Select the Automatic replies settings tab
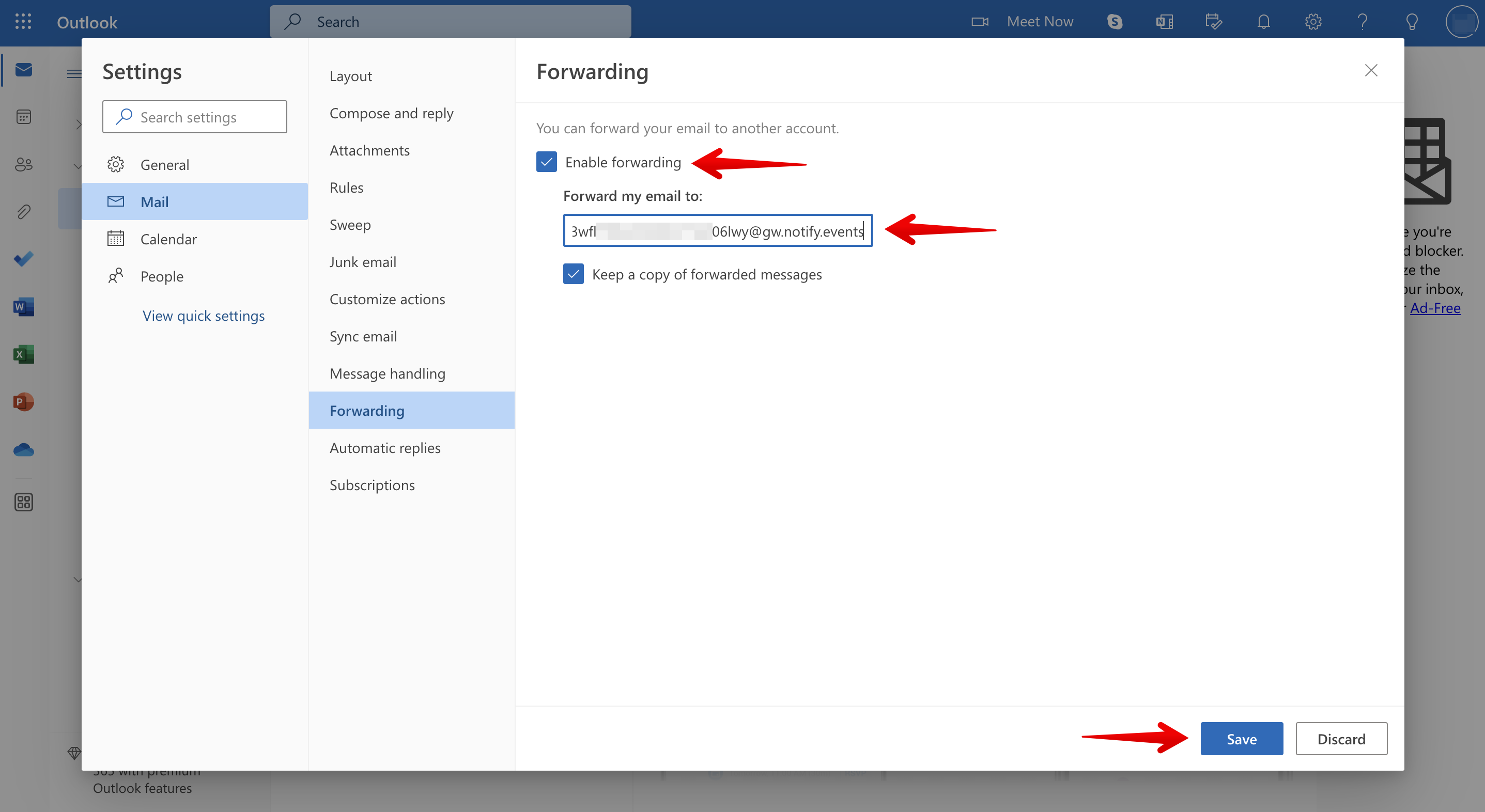Image resolution: width=1485 pixels, height=812 pixels. [384, 448]
